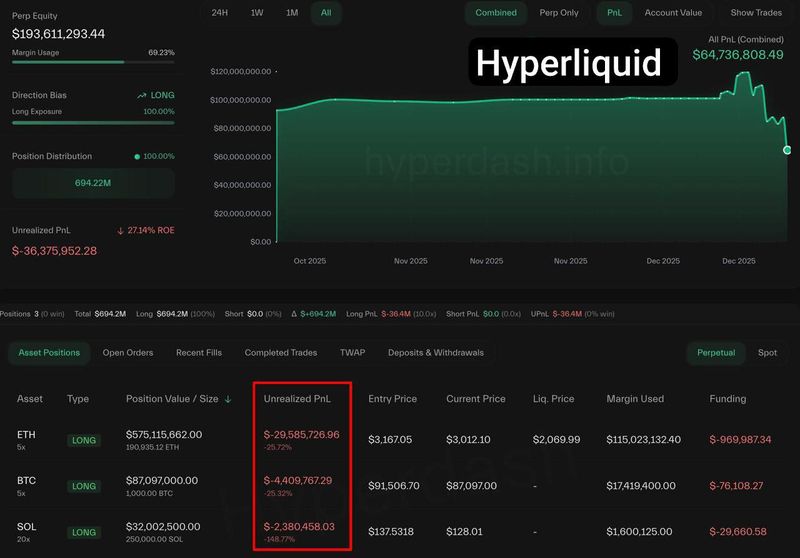Switch to the Spot market view
Viewport: 800px width, 558px height.
[767, 353]
